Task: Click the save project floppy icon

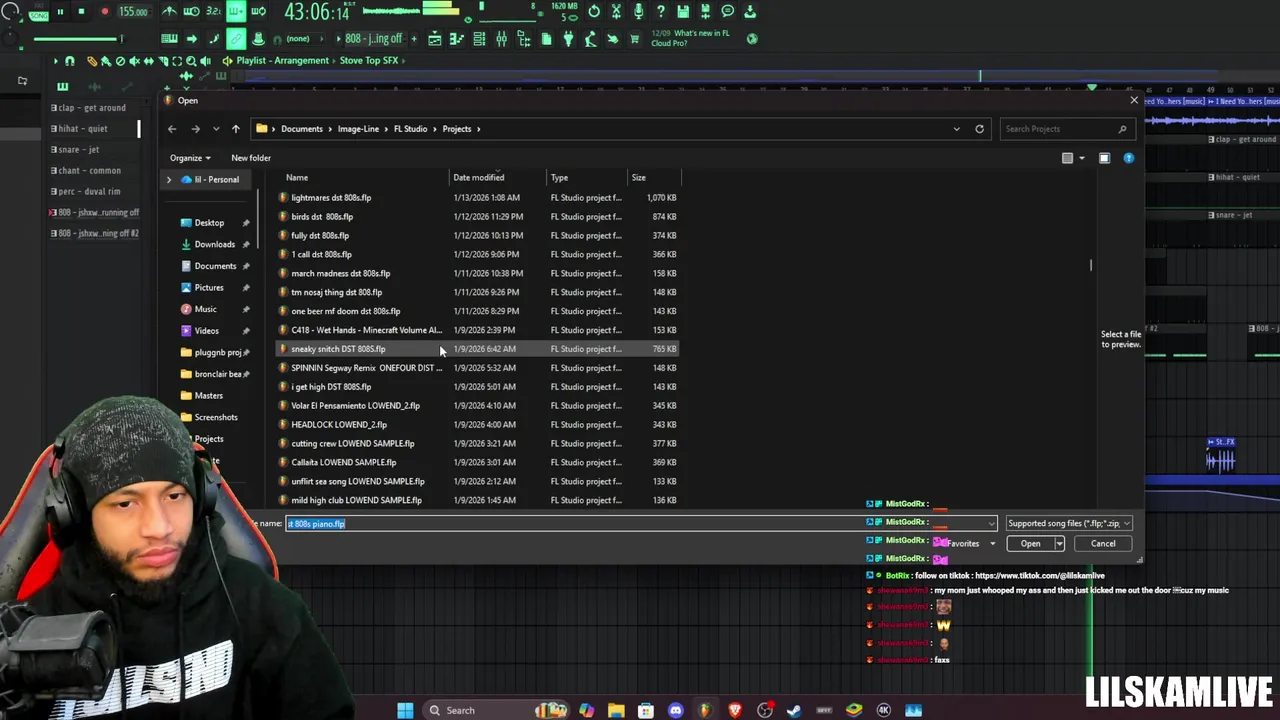Action: coord(683,12)
